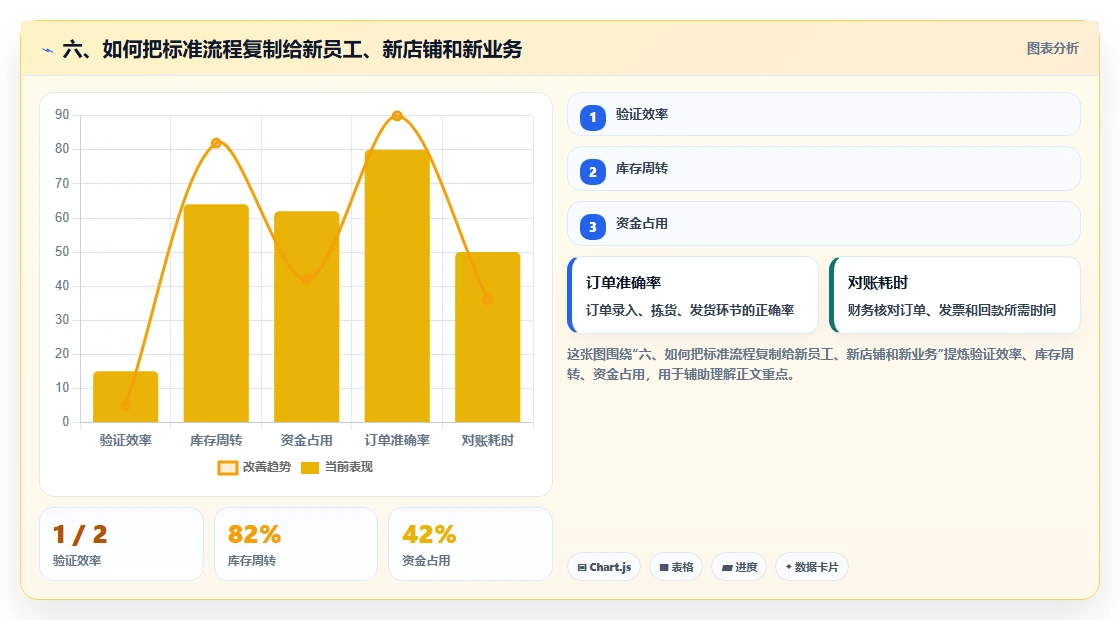The width and height of the screenshot is (1120, 620).
Task: Select the 表格 tag text
Action: 682,567
